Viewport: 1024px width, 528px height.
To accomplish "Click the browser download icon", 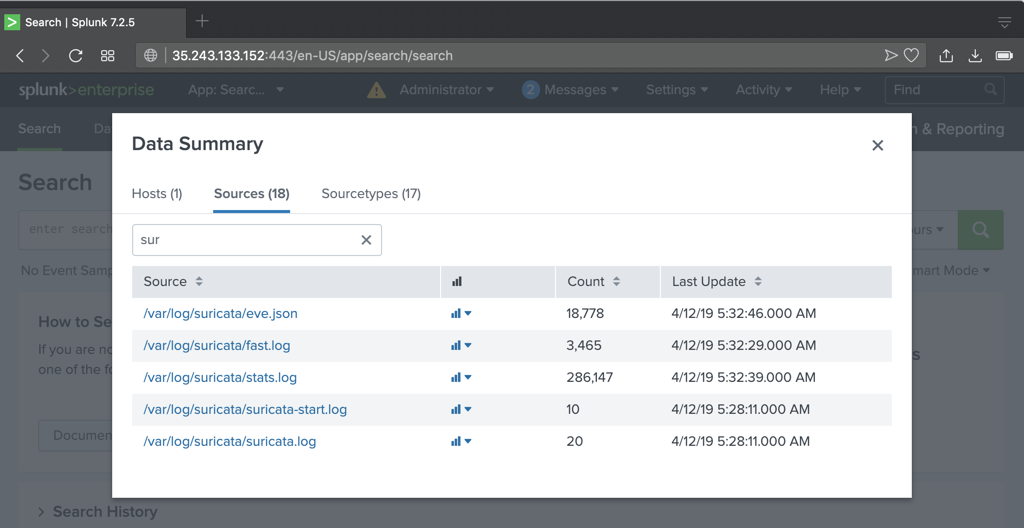I will [x=975, y=56].
